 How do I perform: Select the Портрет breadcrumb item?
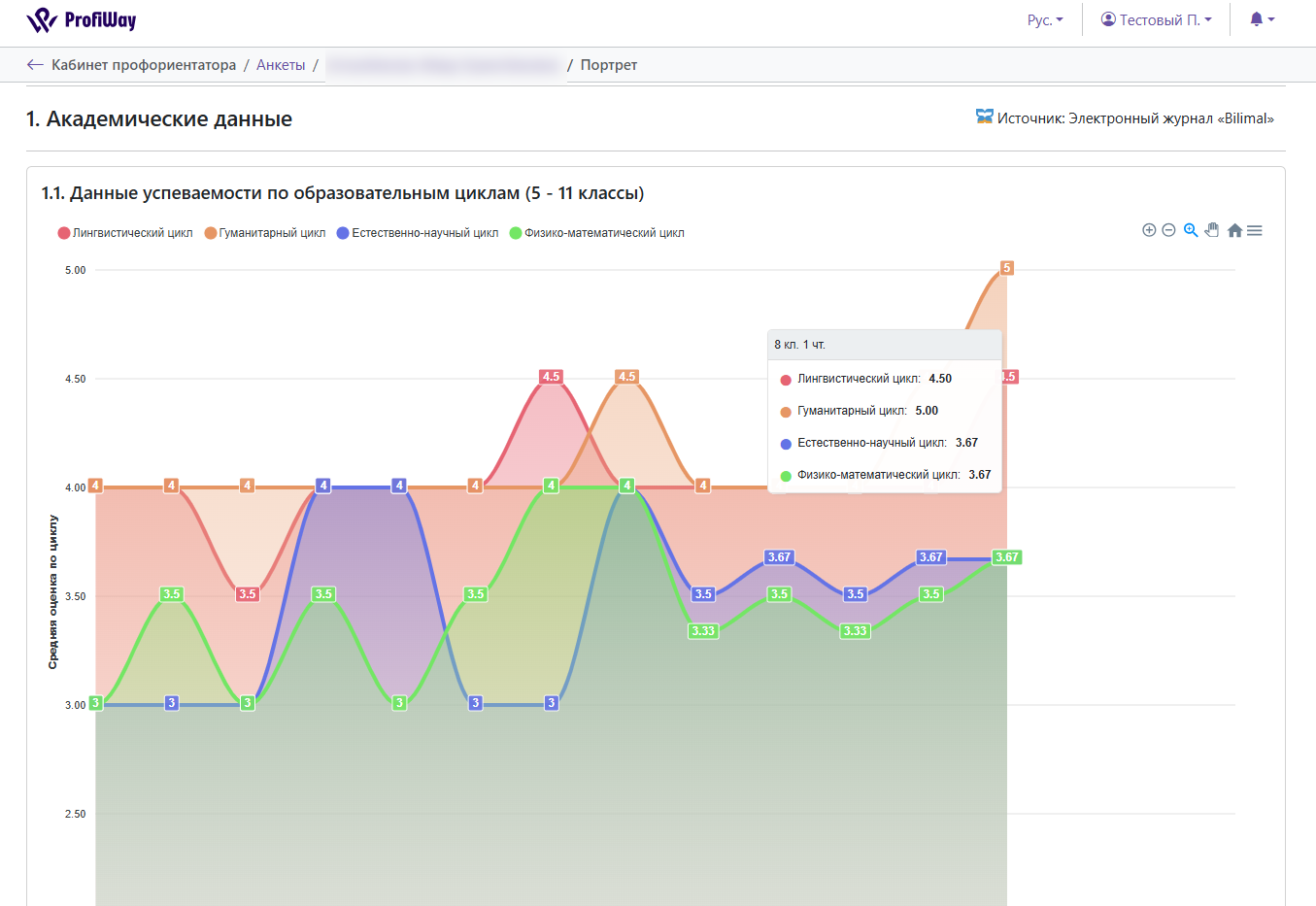(609, 65)
